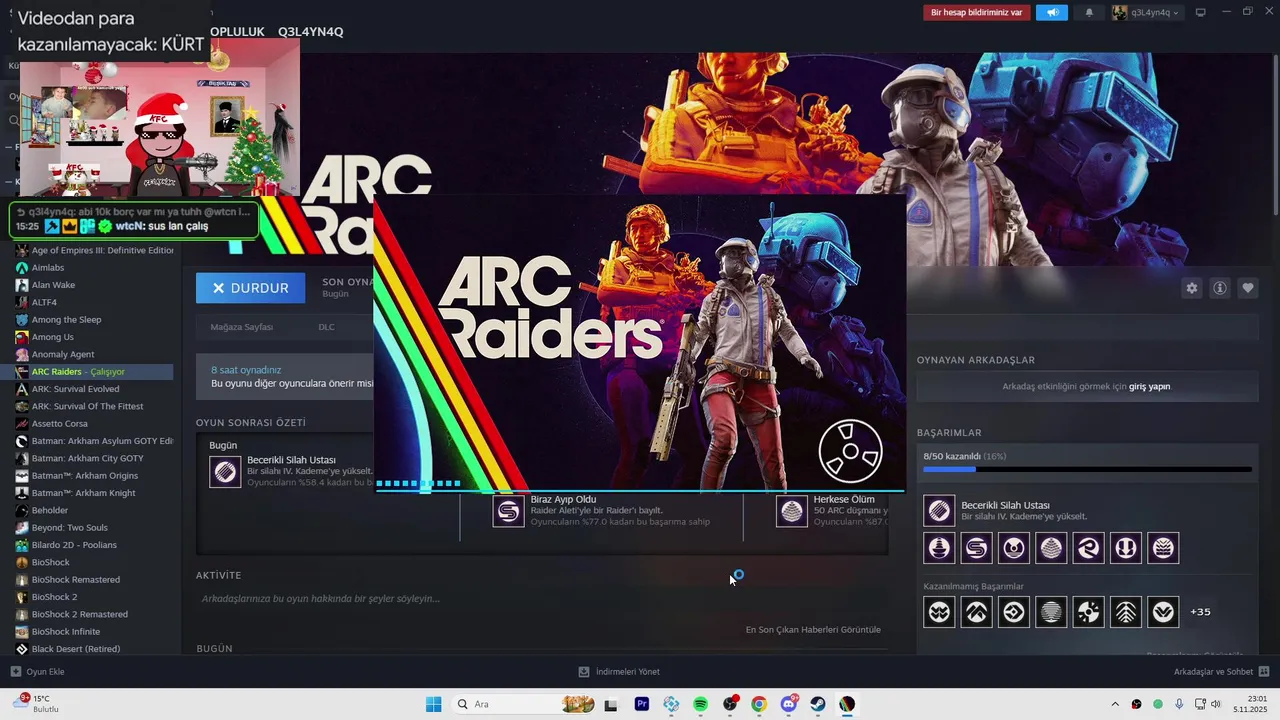The height and width of the screenshot is (720, 1280).
Task: Click the first earned achievement icon with stacked cone
Action: click(x=939, y=548)
